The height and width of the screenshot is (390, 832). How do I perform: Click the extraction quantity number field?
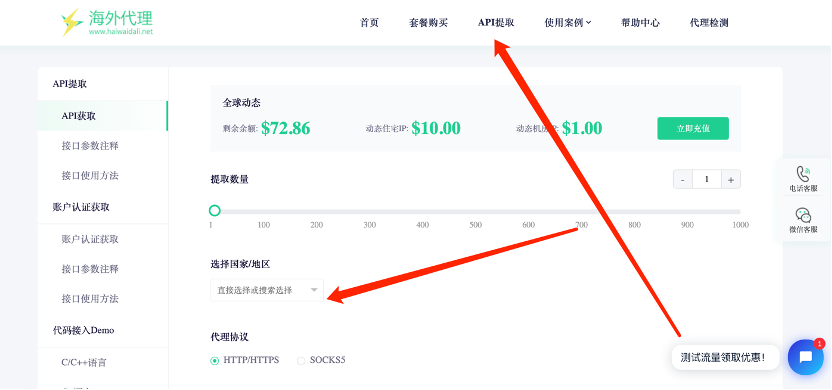707,179
